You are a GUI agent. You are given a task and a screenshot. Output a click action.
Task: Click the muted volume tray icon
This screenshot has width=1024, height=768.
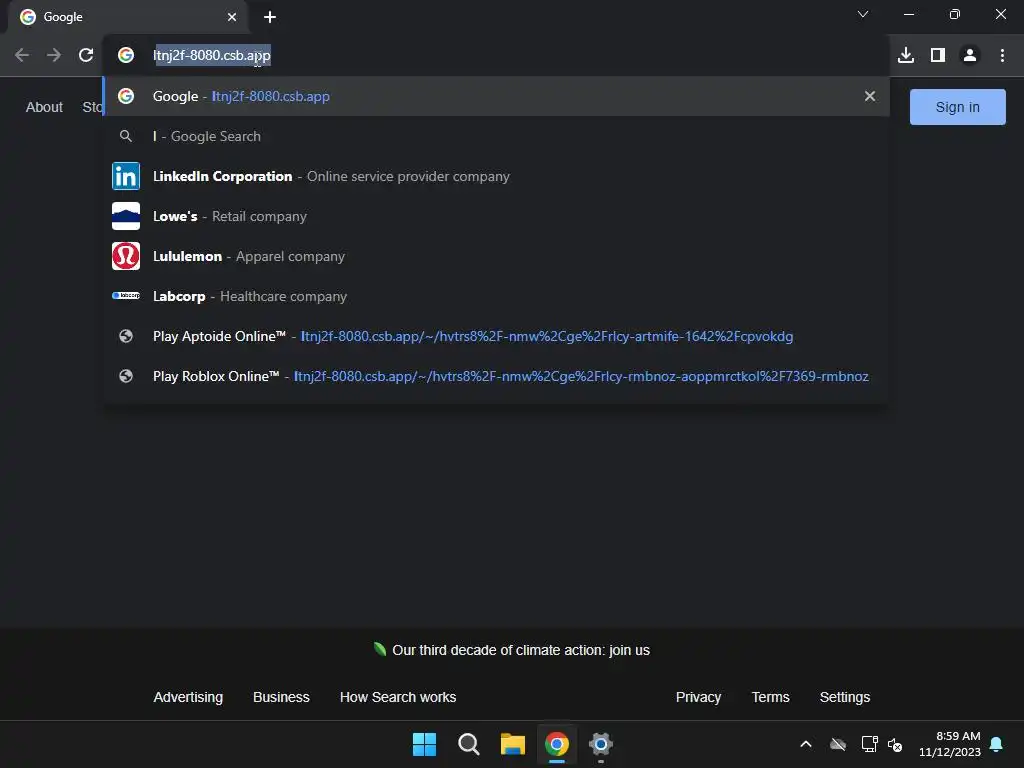tap(895, 744)
